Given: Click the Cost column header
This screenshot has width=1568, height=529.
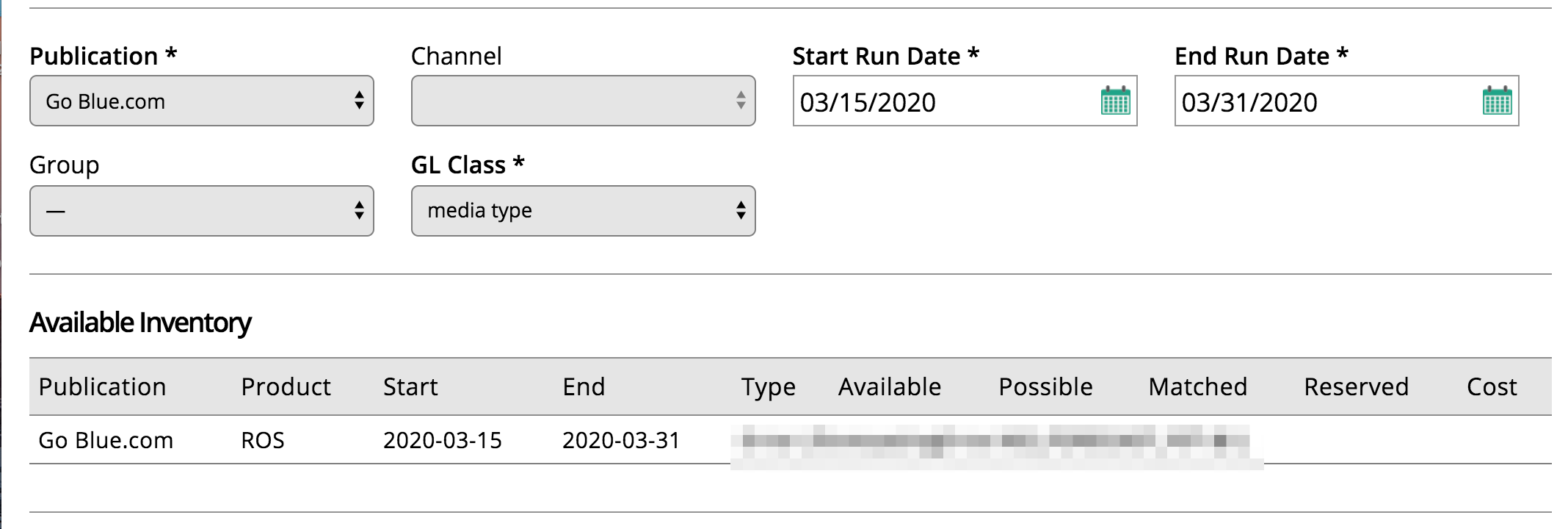Looking at the screenshot, I should (1492, 386).
